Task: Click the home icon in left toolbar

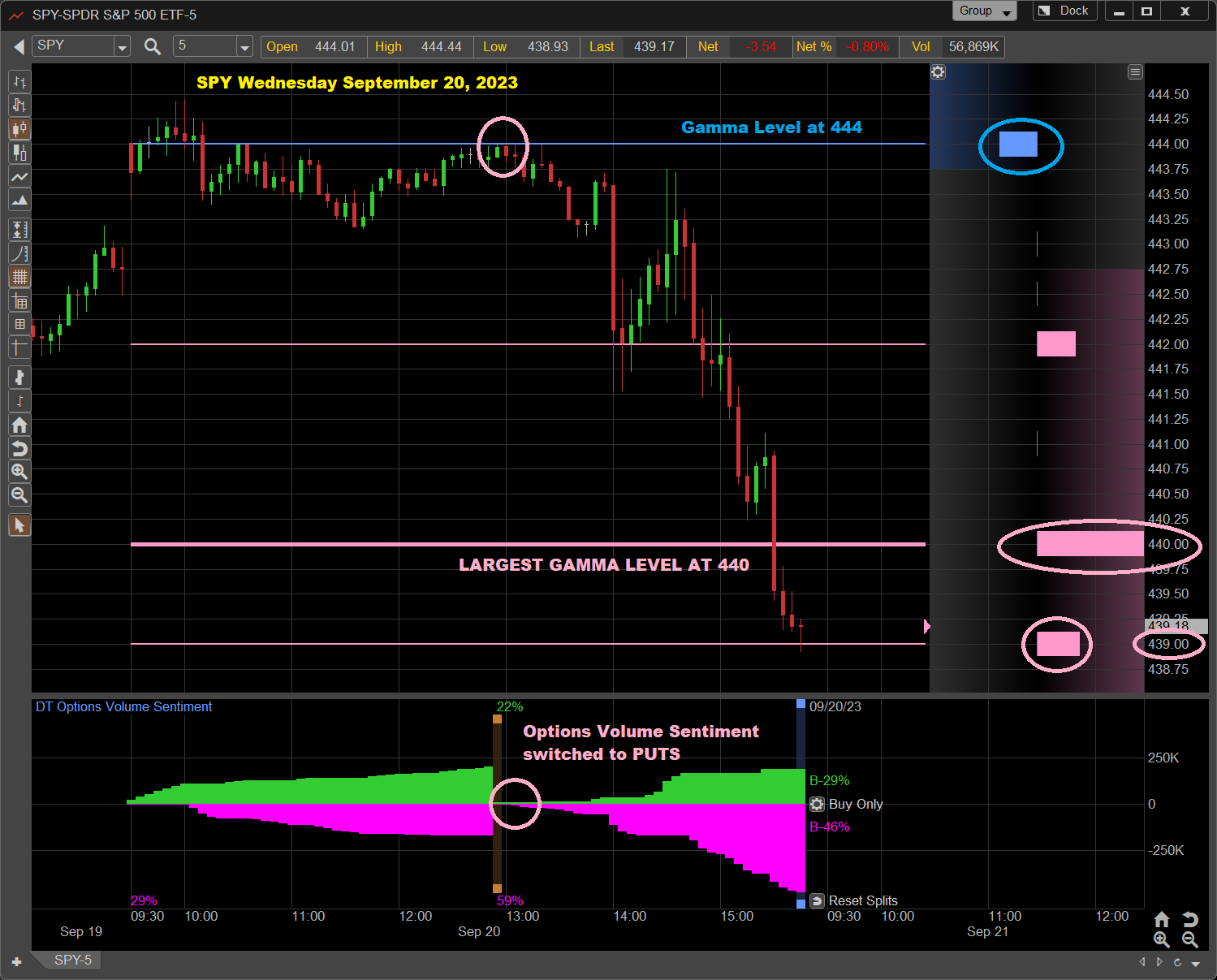Action: click(19, 425)
